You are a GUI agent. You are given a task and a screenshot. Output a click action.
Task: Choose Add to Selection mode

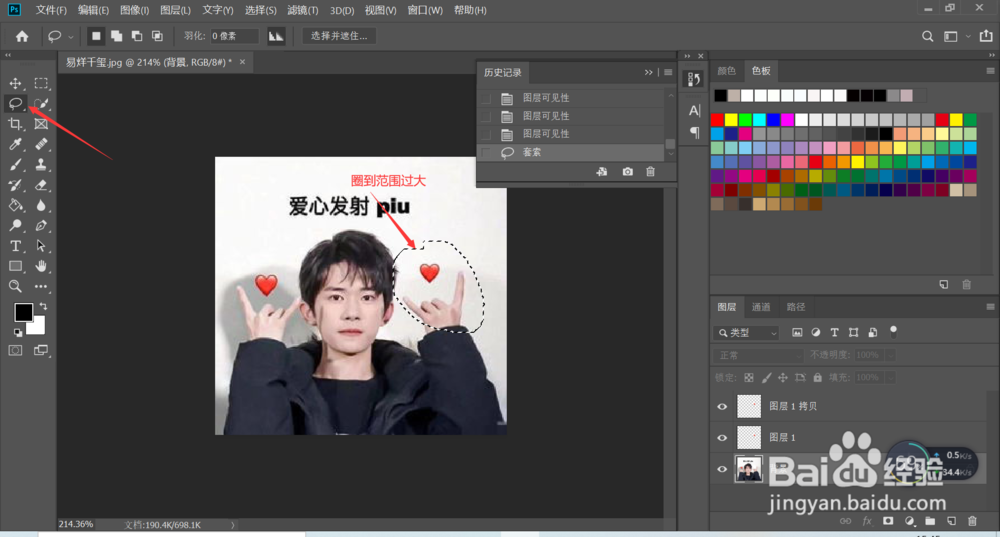[117, 36]
